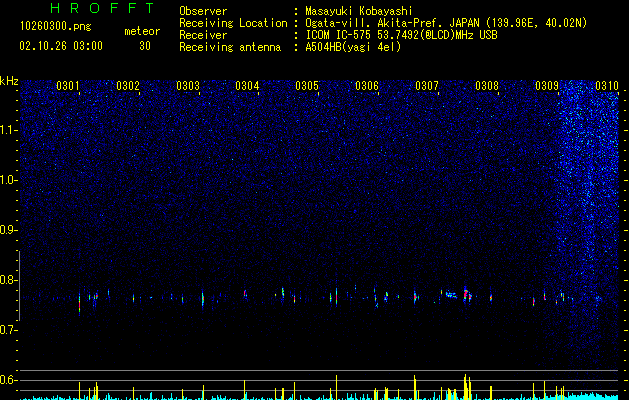This screenshot has width=629, height=400.
Task: Click the 0301 time marker
Action: (x=67, y=86)
